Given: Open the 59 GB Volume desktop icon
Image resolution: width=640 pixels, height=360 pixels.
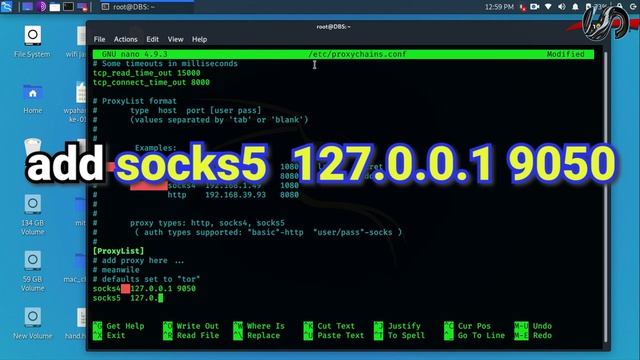Looking at the screenshot, I should [x=32, y=271].
